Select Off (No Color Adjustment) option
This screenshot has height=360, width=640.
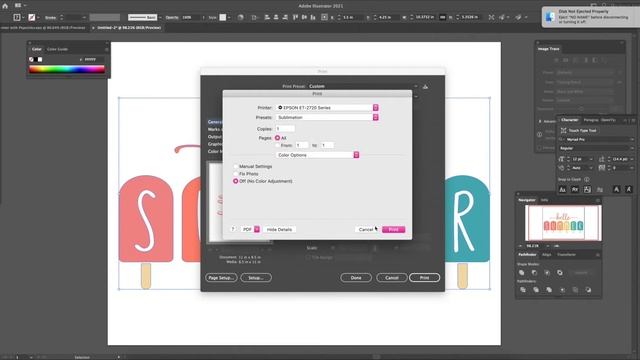tap(236, 181)
